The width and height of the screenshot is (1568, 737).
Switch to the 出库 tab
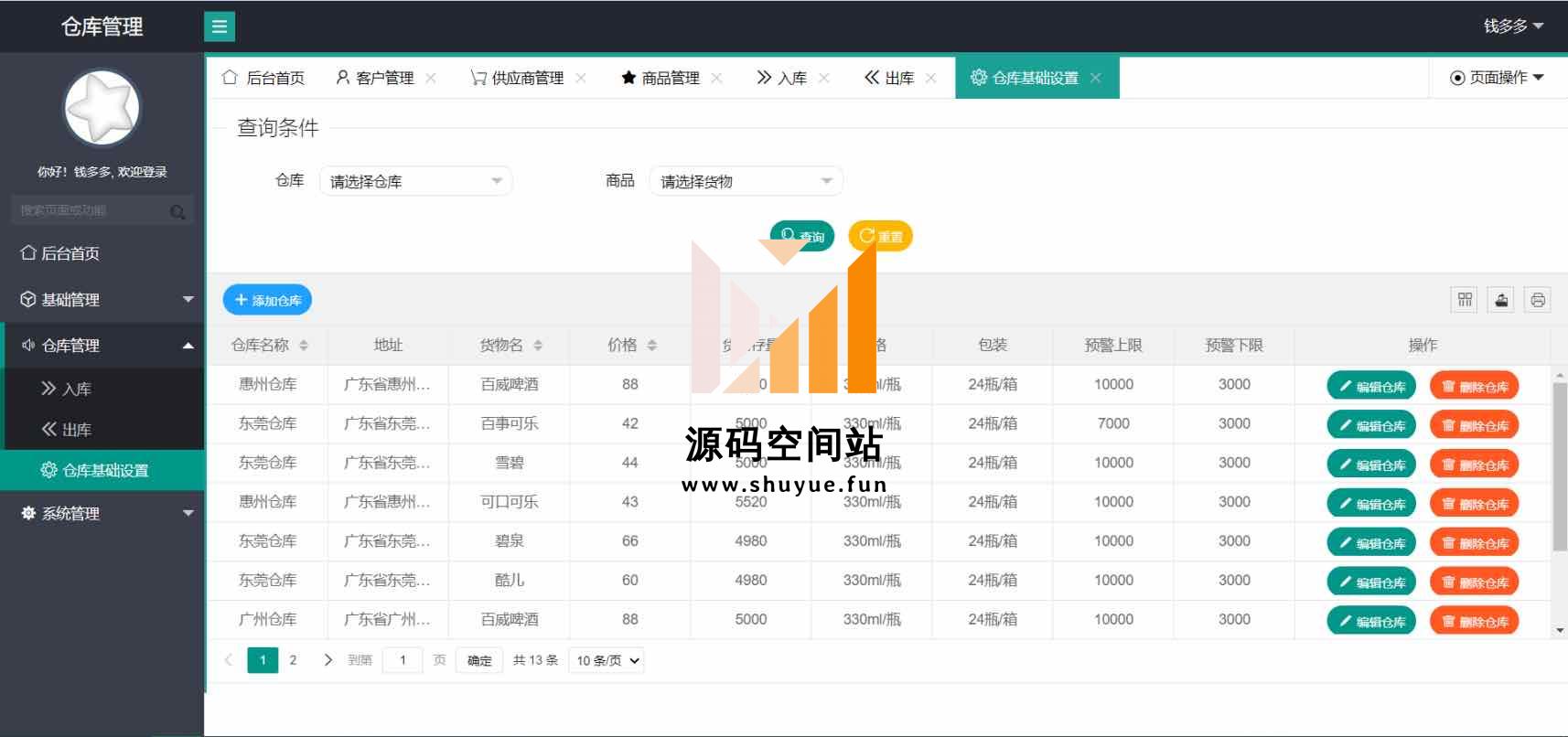(889, 78)
